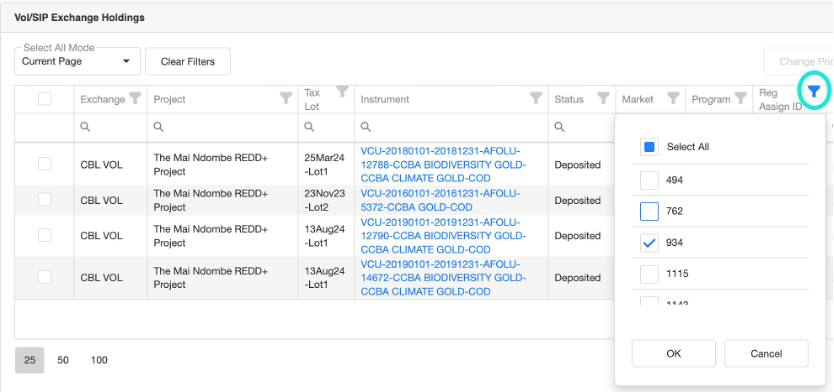Click the Tax Lot column header

click(312, 99)
